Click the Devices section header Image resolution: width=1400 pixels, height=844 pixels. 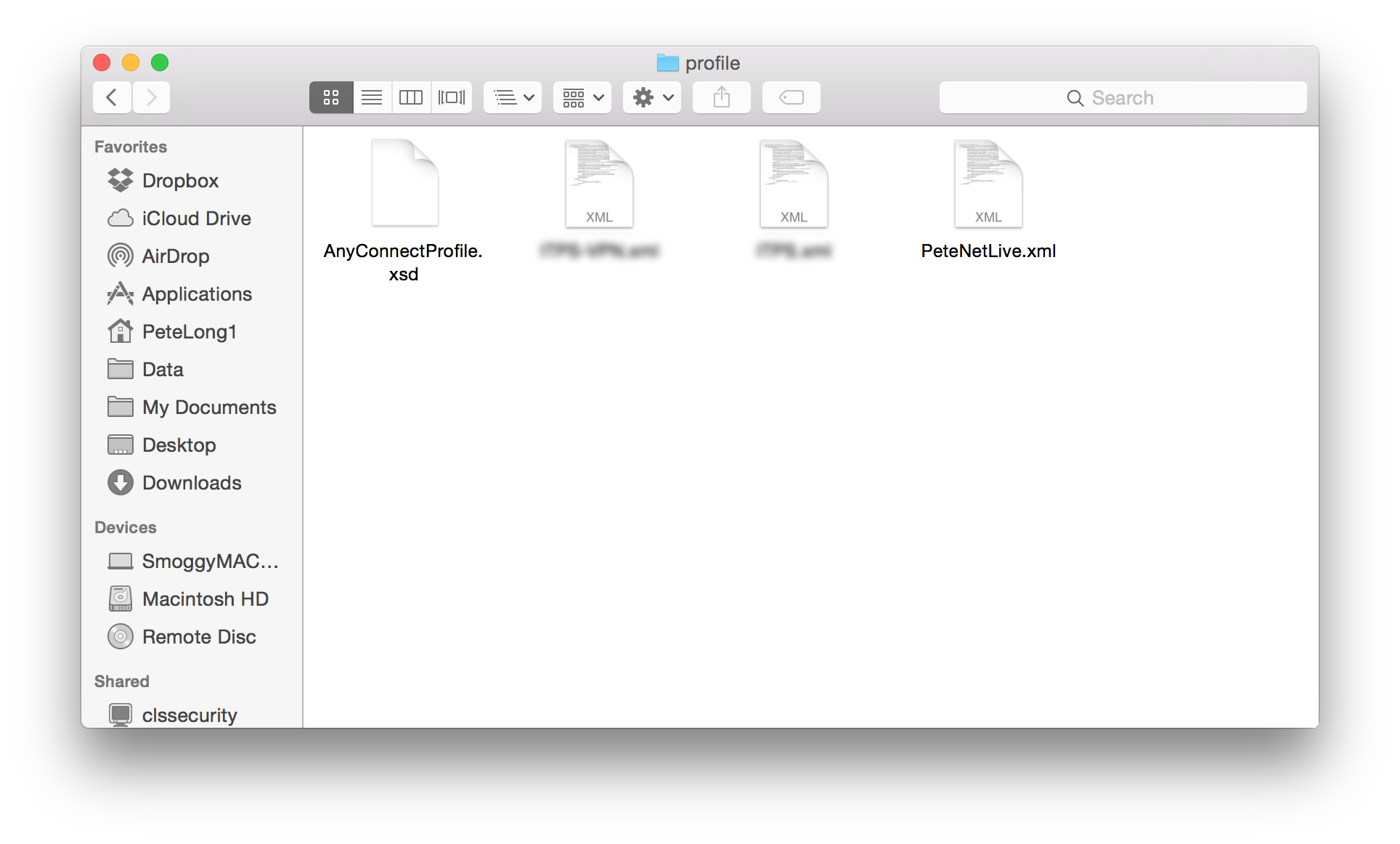(x=126, y=527)
